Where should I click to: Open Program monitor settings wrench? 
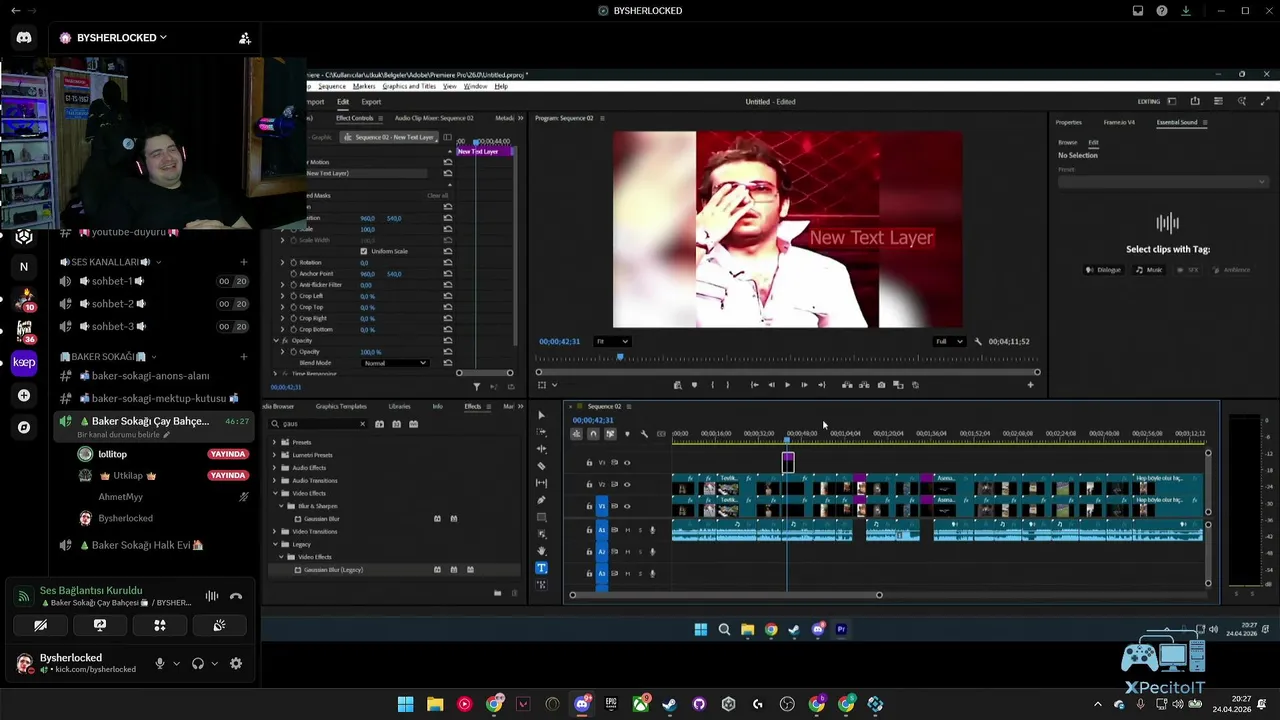(x=978, y=342)
